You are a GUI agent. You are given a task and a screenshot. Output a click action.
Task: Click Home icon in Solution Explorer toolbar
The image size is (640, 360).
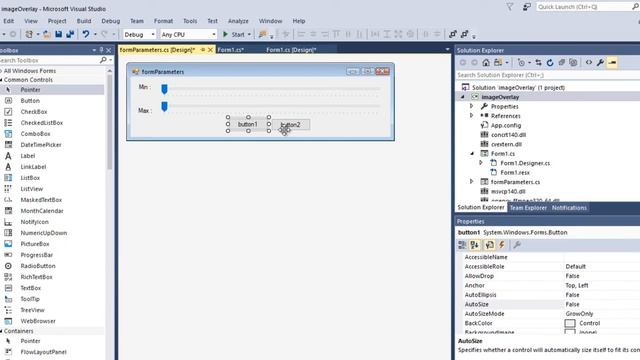(x=486, y=62)
